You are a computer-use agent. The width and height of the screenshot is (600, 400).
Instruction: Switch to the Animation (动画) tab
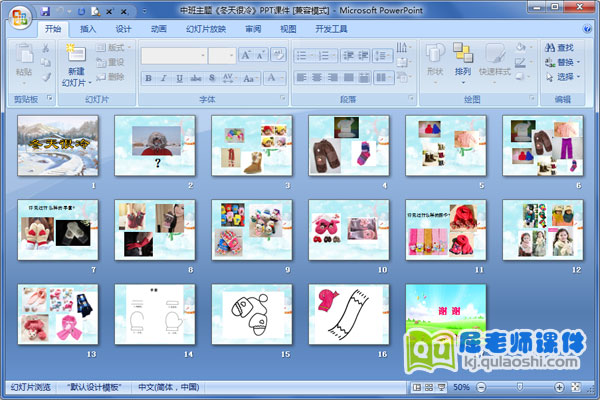coord(158,29)
